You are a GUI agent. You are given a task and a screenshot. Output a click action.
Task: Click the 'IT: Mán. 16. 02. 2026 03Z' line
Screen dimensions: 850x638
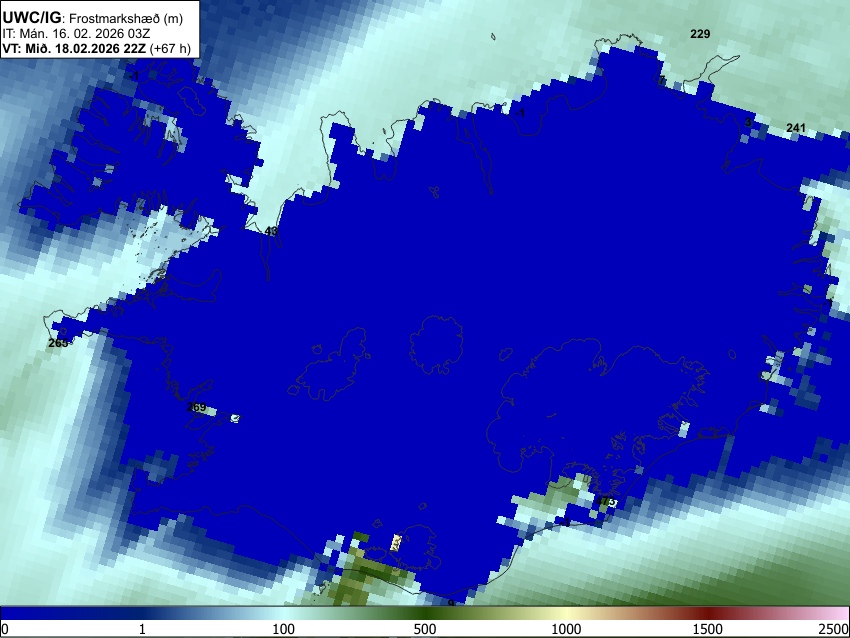(x=76, y=34)
